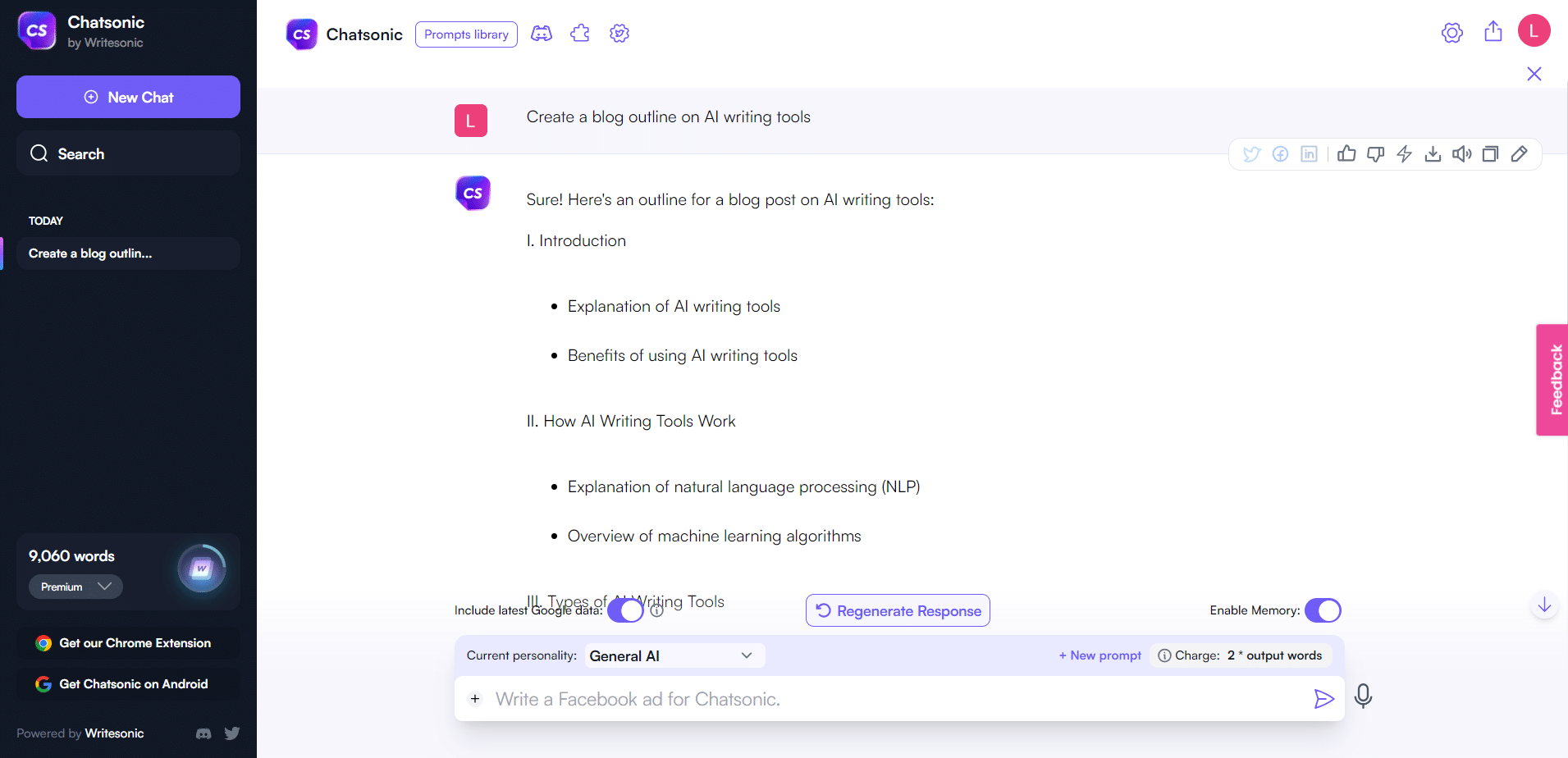Click heading 'I. Introduction'
The width and height of the screenshot is (1568, 758).
tap(576, 240)
